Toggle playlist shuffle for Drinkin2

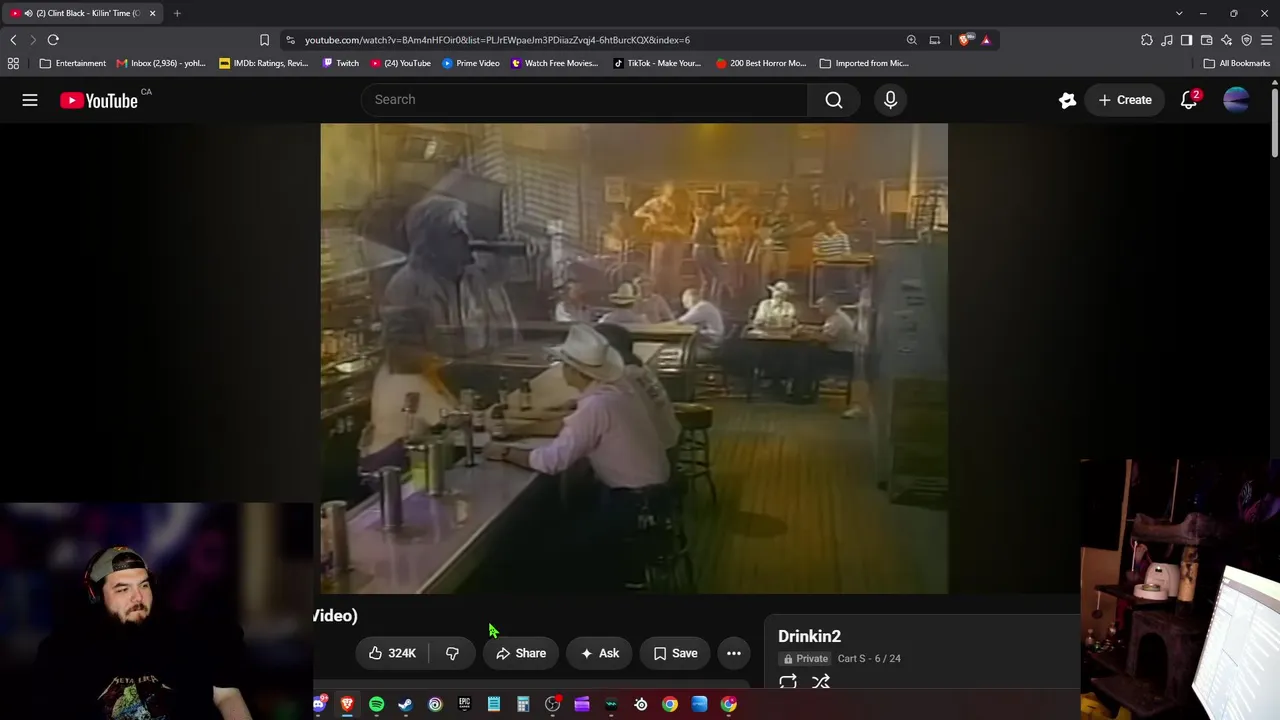click(821, 682)
